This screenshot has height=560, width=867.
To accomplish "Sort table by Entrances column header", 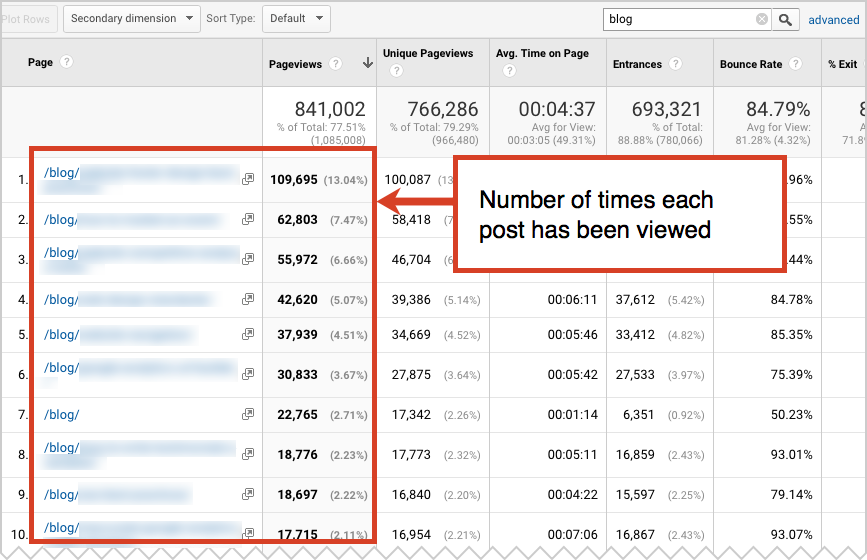I will (637, 64).
